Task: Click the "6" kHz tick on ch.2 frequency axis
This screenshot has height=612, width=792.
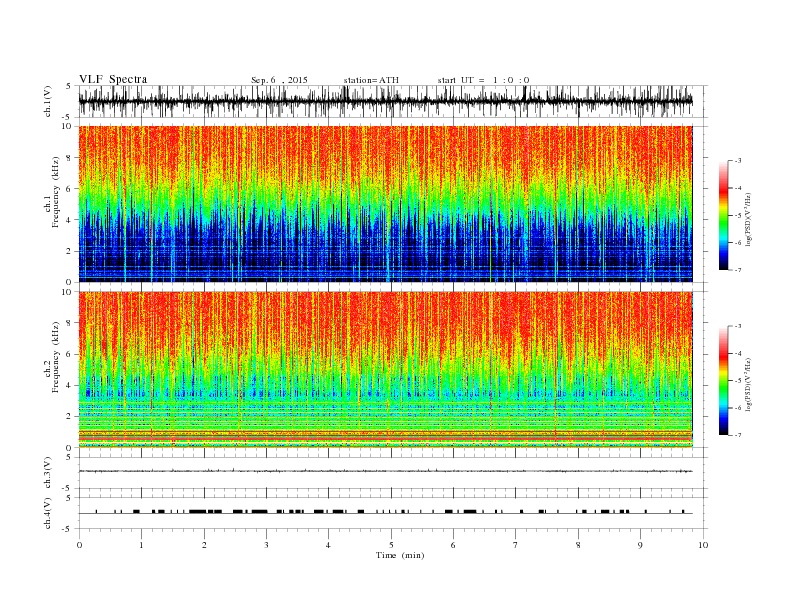Action: pyautogui.click(x=68, y=354)
